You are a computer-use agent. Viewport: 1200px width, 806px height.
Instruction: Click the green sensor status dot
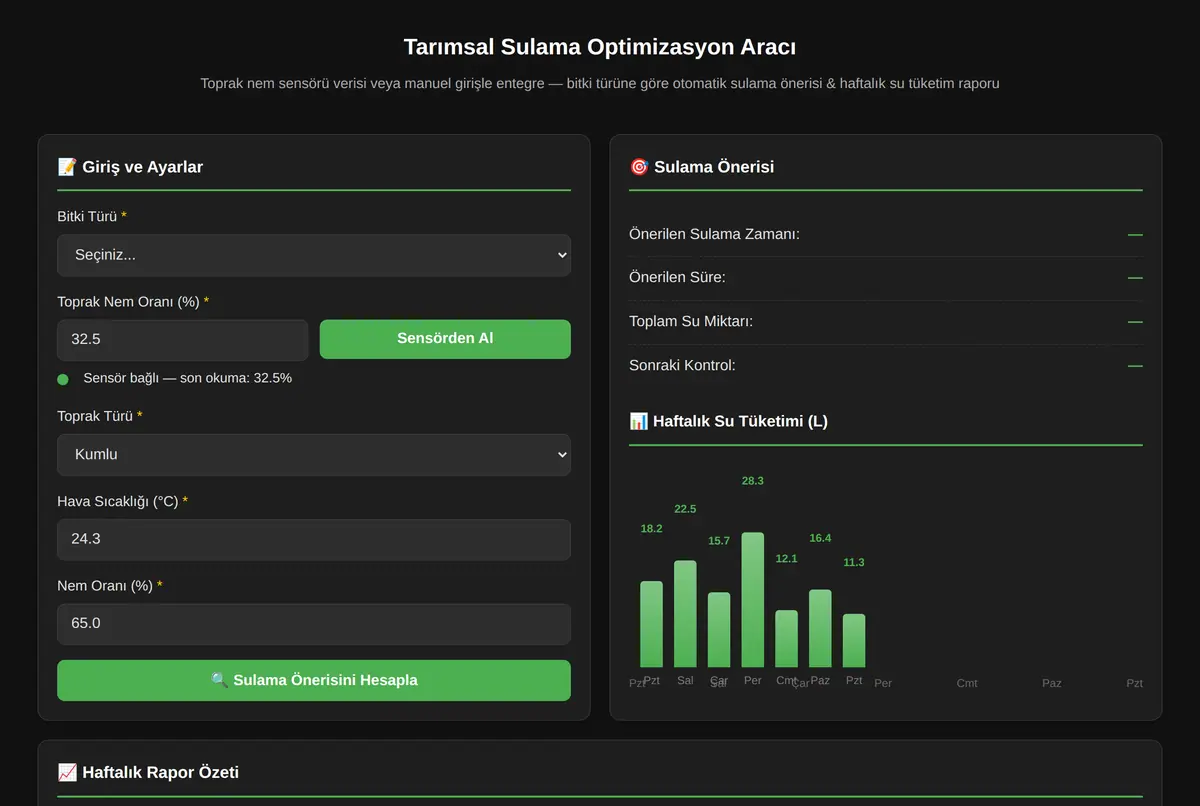pos(63,379)
